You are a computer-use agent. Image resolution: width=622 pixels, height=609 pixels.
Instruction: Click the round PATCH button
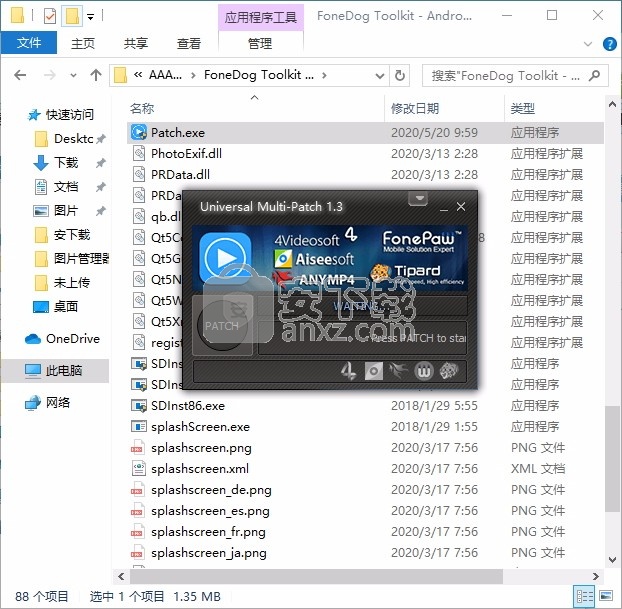click(x=222, y=326)
